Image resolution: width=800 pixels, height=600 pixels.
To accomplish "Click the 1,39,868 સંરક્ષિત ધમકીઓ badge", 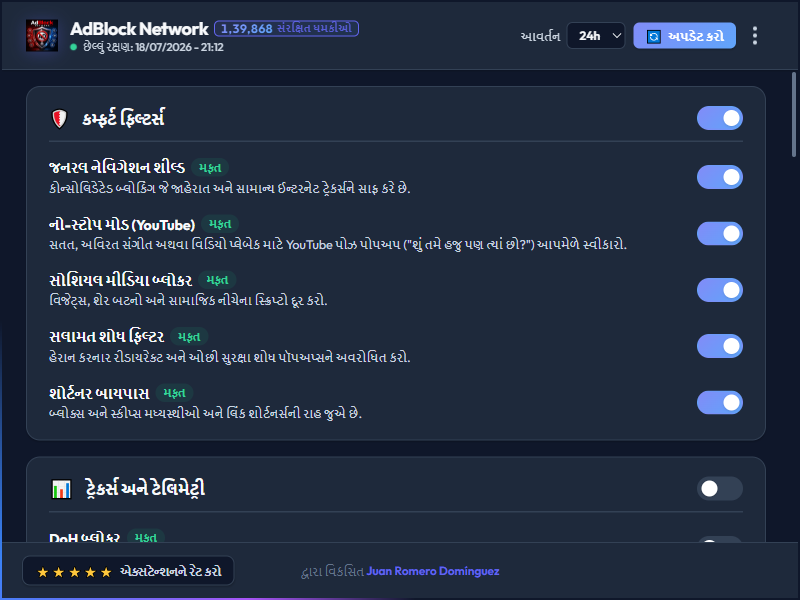I will pos(286,29).
